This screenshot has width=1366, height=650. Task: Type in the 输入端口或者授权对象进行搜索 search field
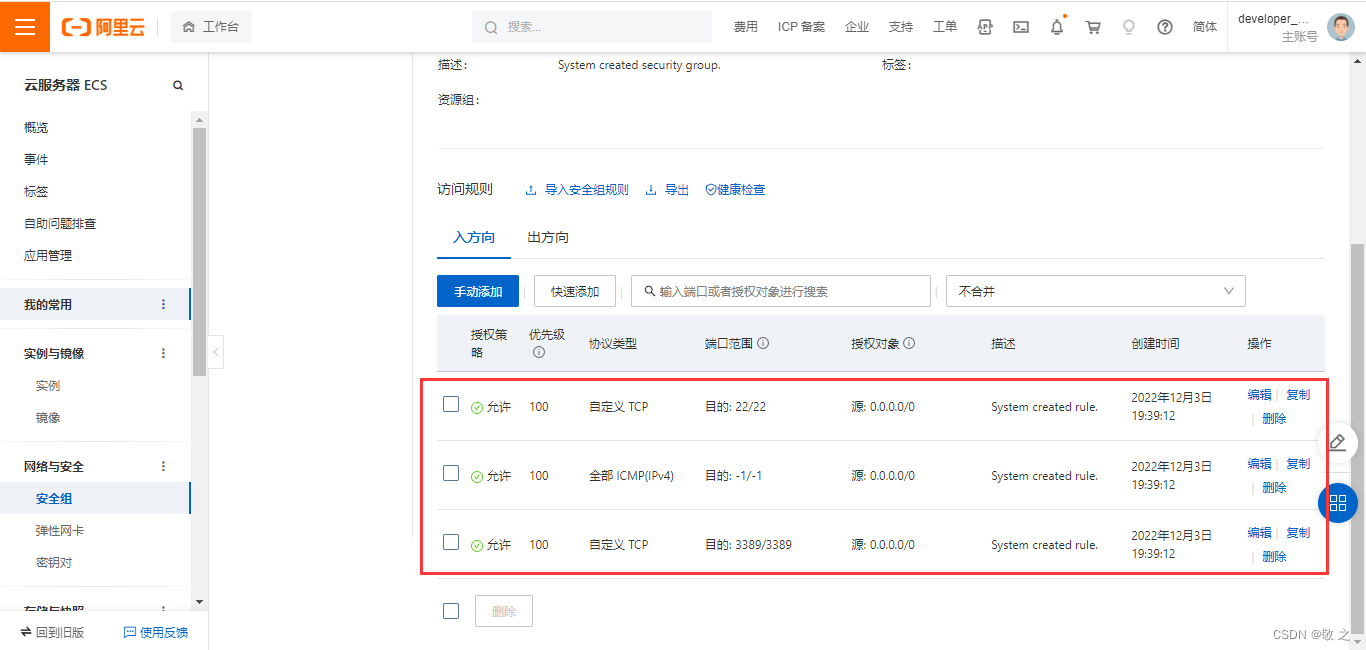pyautogui.click(x=780, y=290)
